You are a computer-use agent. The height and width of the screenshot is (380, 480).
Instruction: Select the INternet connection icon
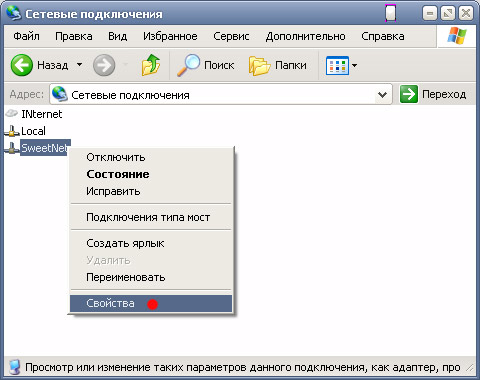click(x=12, y=113)
